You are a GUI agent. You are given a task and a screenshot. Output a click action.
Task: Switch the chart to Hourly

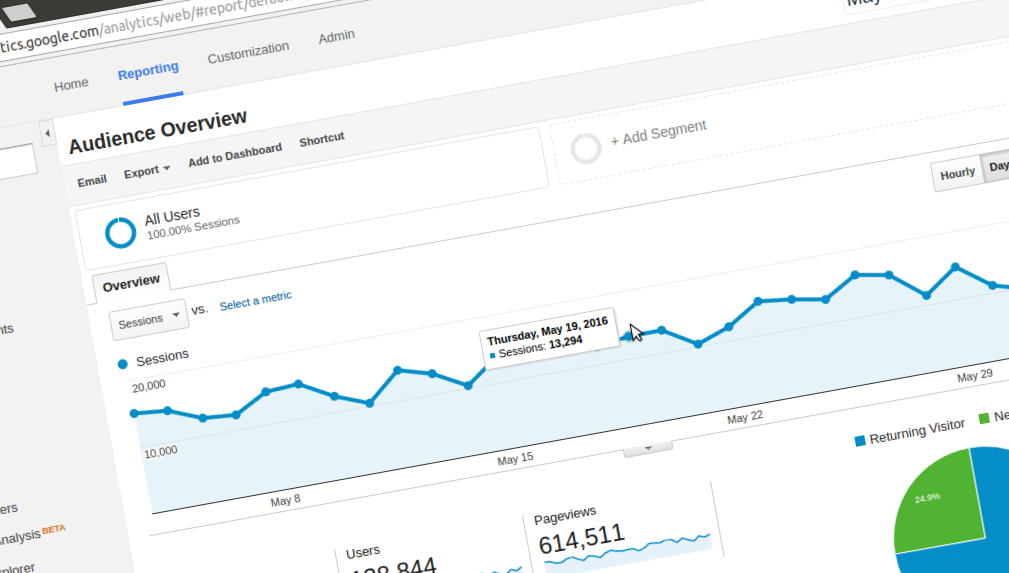click(957, 174)
